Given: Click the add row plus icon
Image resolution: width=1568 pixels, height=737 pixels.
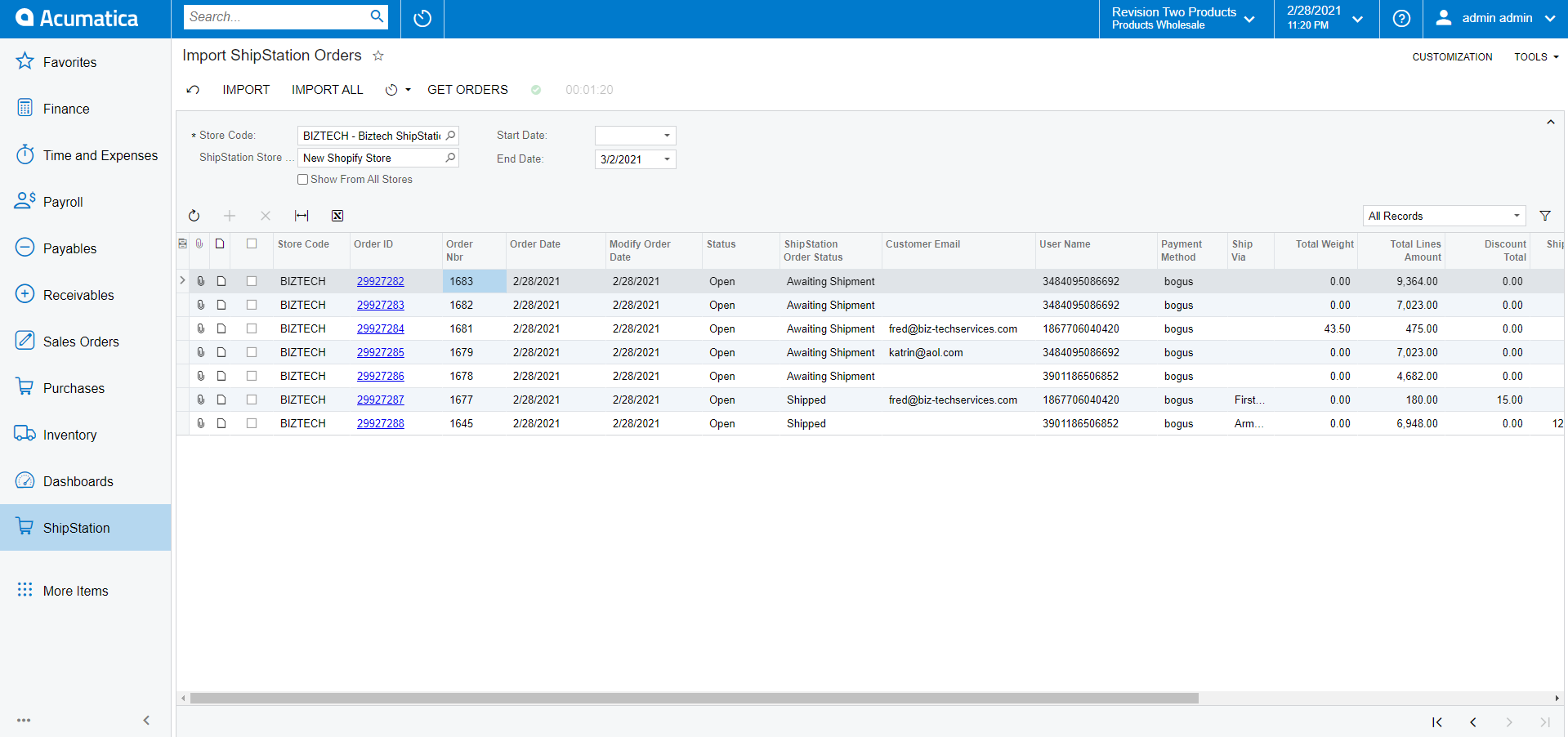Looking at the screenshot, I should pyautogui.click(x=230, y=216).
